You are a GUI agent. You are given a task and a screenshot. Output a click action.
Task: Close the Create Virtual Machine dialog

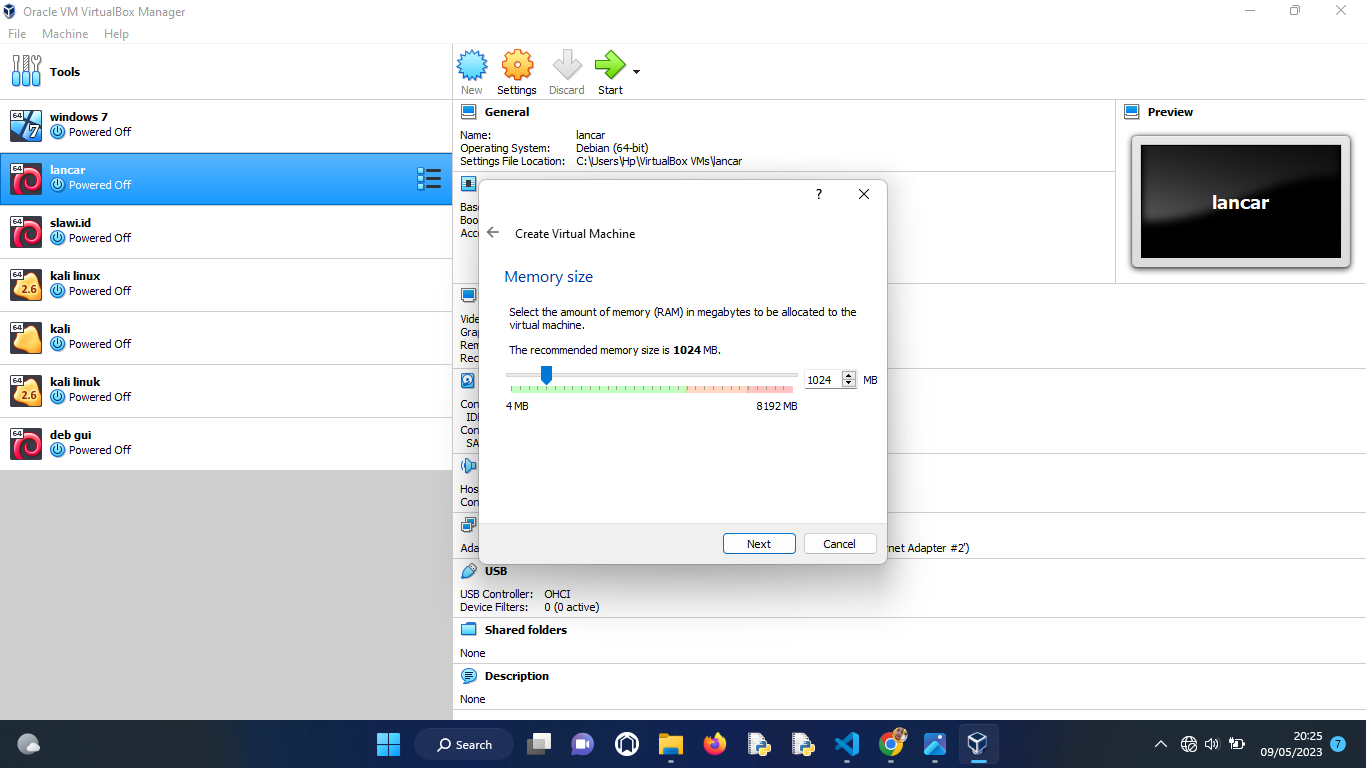[x=864, y=194]
